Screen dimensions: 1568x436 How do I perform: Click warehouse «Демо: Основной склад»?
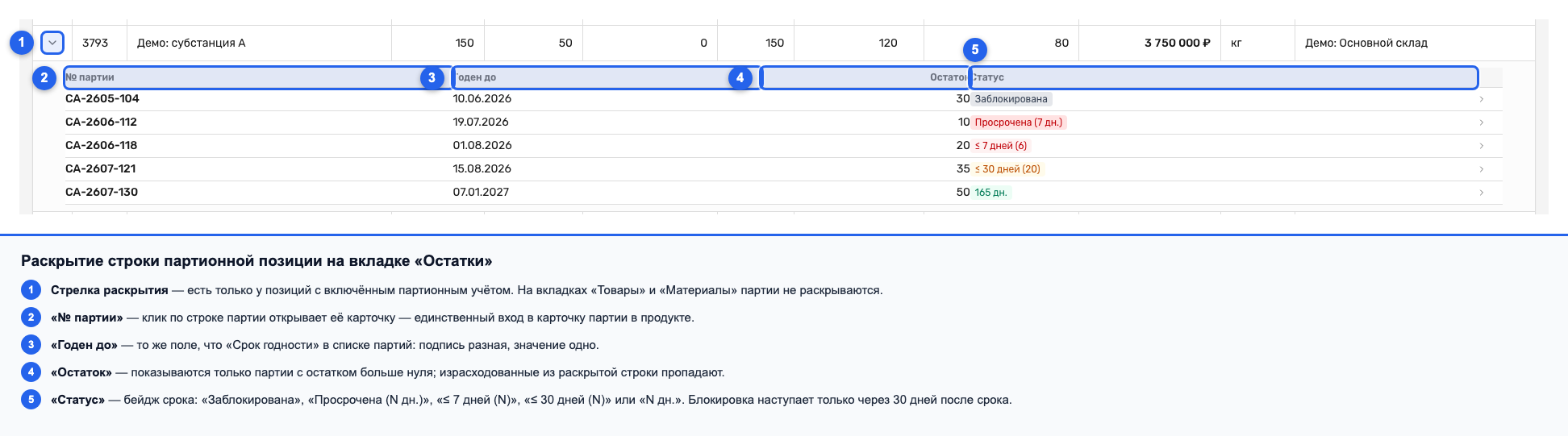pos(1366,44)
